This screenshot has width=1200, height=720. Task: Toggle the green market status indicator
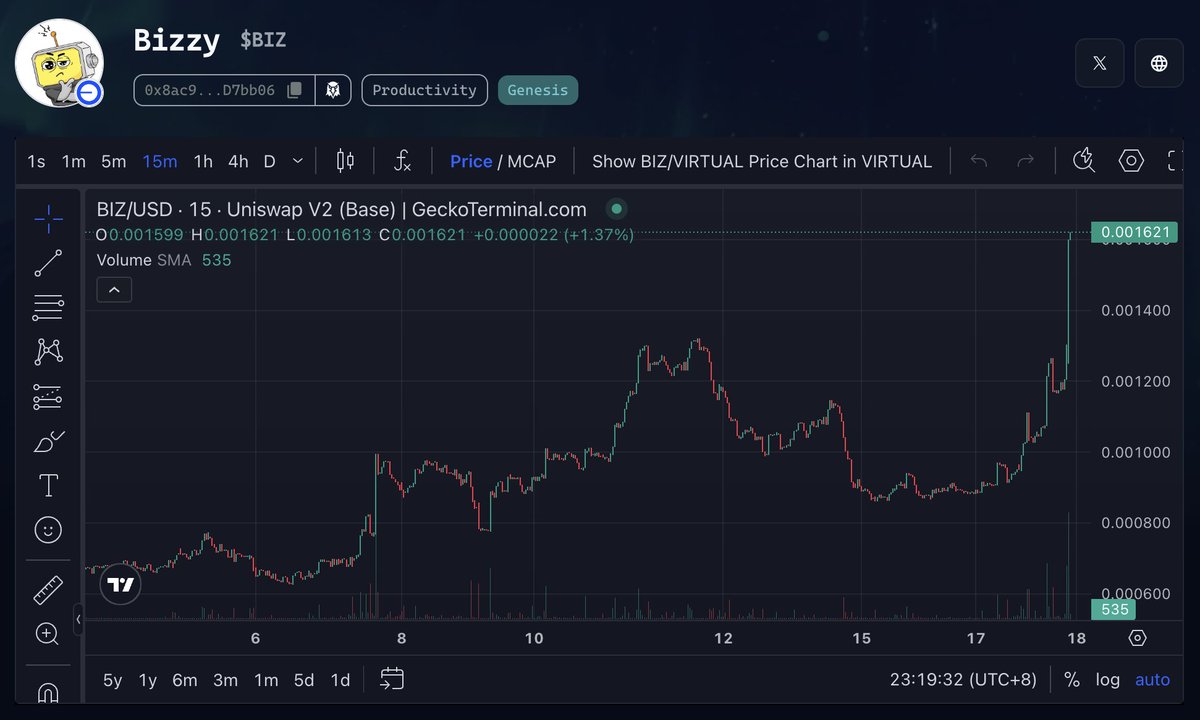point(617,209)
